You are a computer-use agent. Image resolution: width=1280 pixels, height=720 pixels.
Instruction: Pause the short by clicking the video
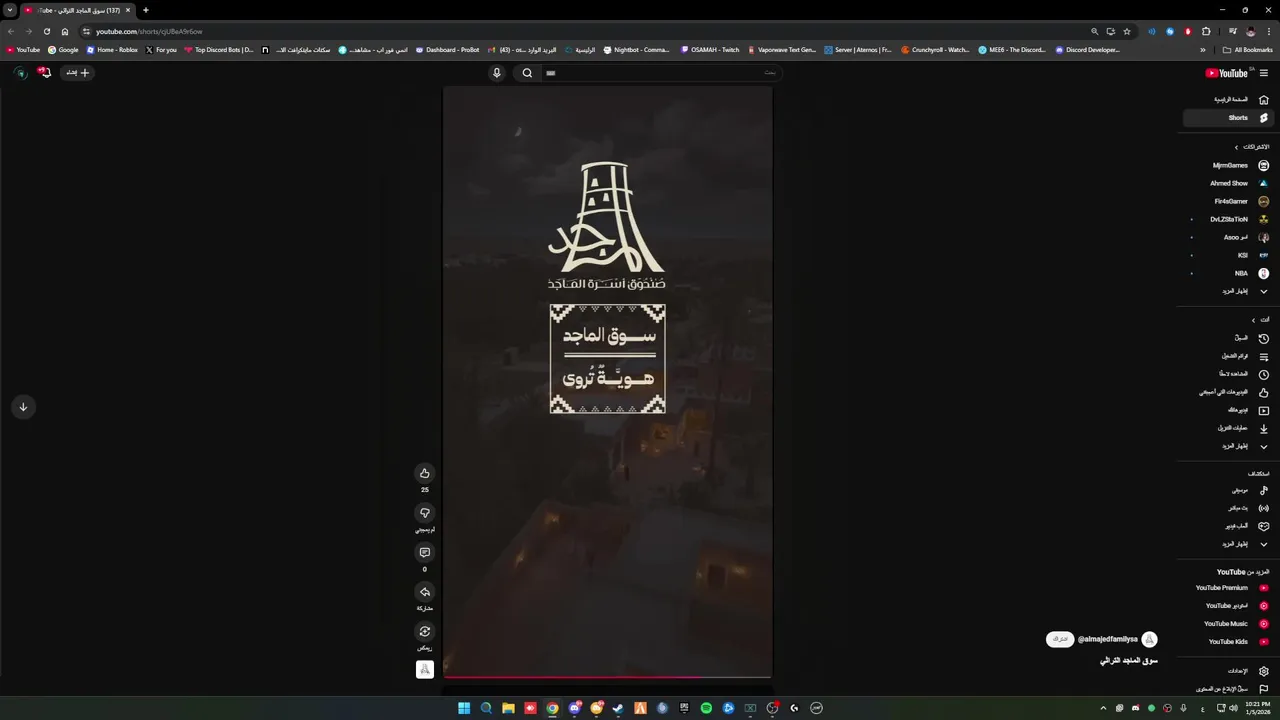(x=607, y=380)
